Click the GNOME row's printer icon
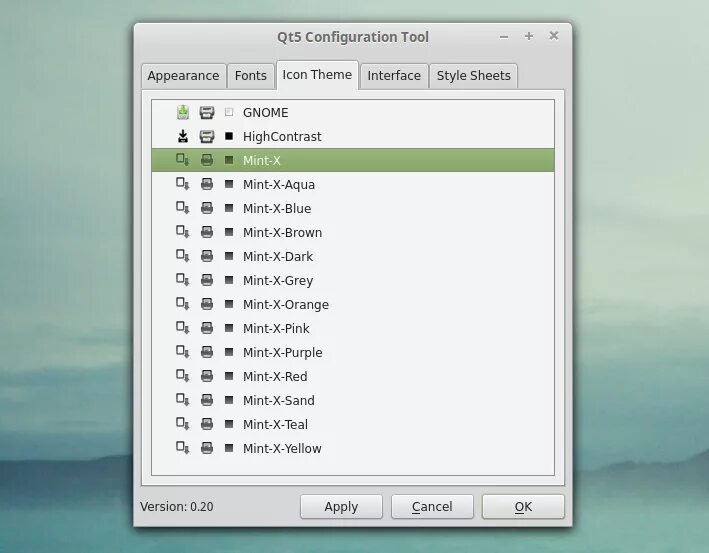Screen dimensions: 709x553 tap(207, 113)
